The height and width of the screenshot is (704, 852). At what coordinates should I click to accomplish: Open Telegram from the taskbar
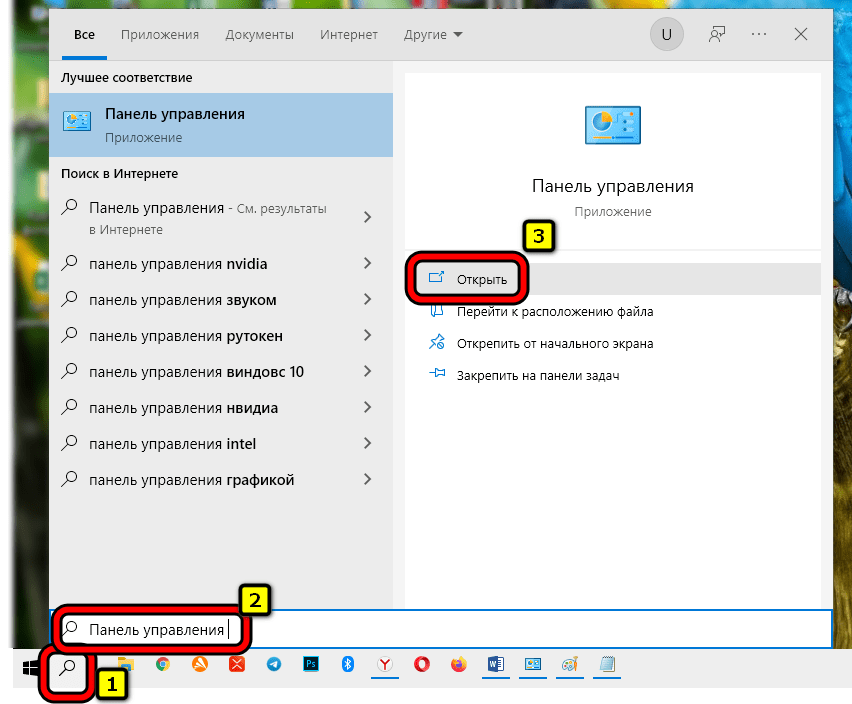point(274,664)
